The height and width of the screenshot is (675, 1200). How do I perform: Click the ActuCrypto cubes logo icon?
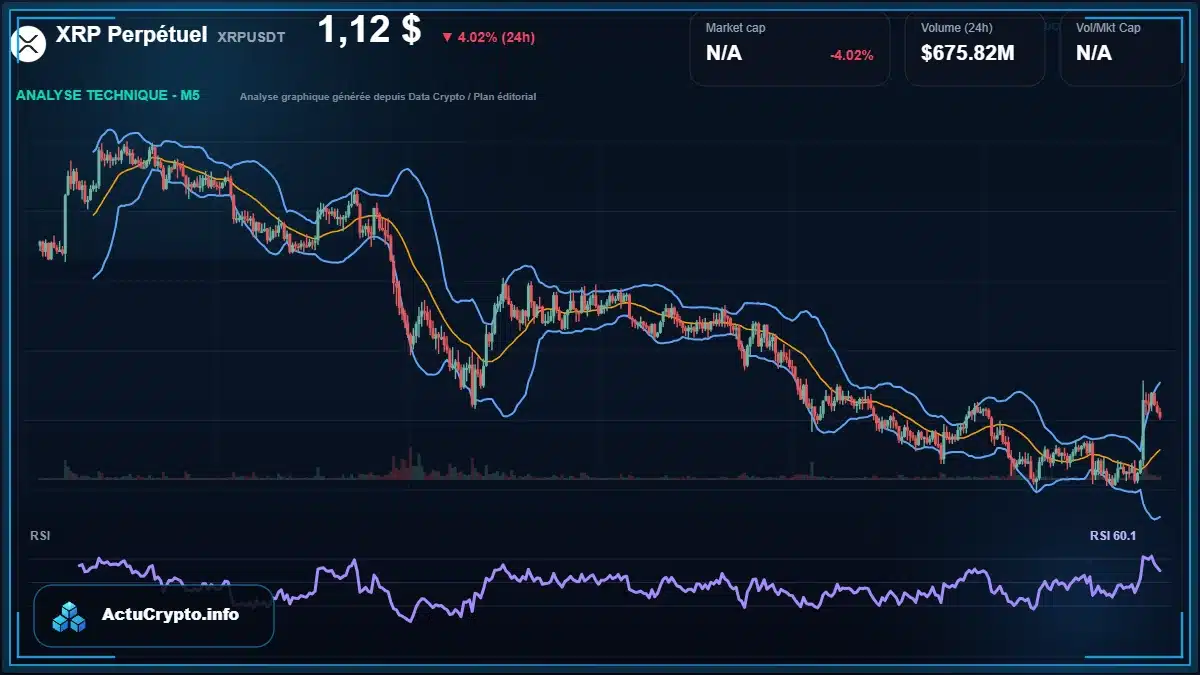tap(70, 616)
